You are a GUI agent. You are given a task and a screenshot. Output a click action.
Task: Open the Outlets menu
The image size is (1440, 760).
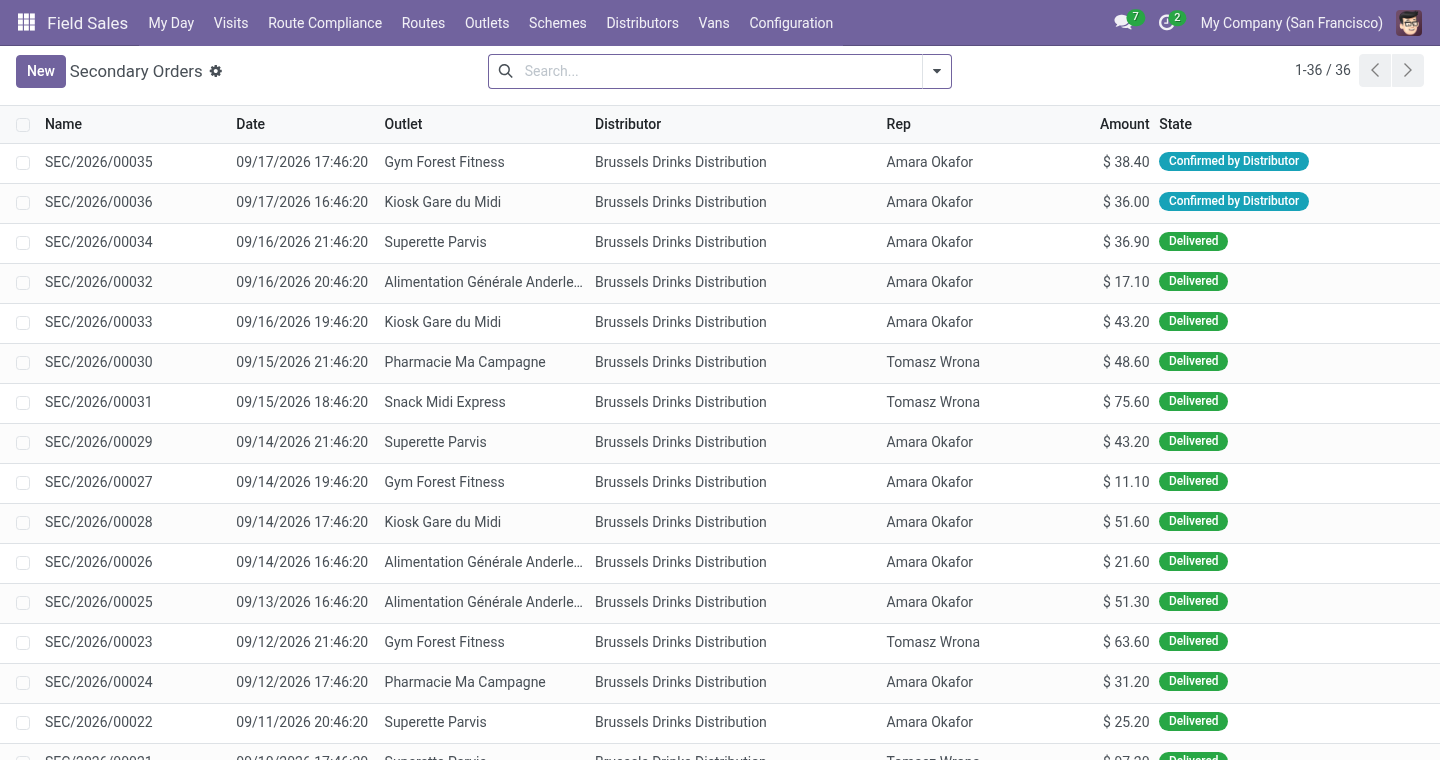click(487, 23)
